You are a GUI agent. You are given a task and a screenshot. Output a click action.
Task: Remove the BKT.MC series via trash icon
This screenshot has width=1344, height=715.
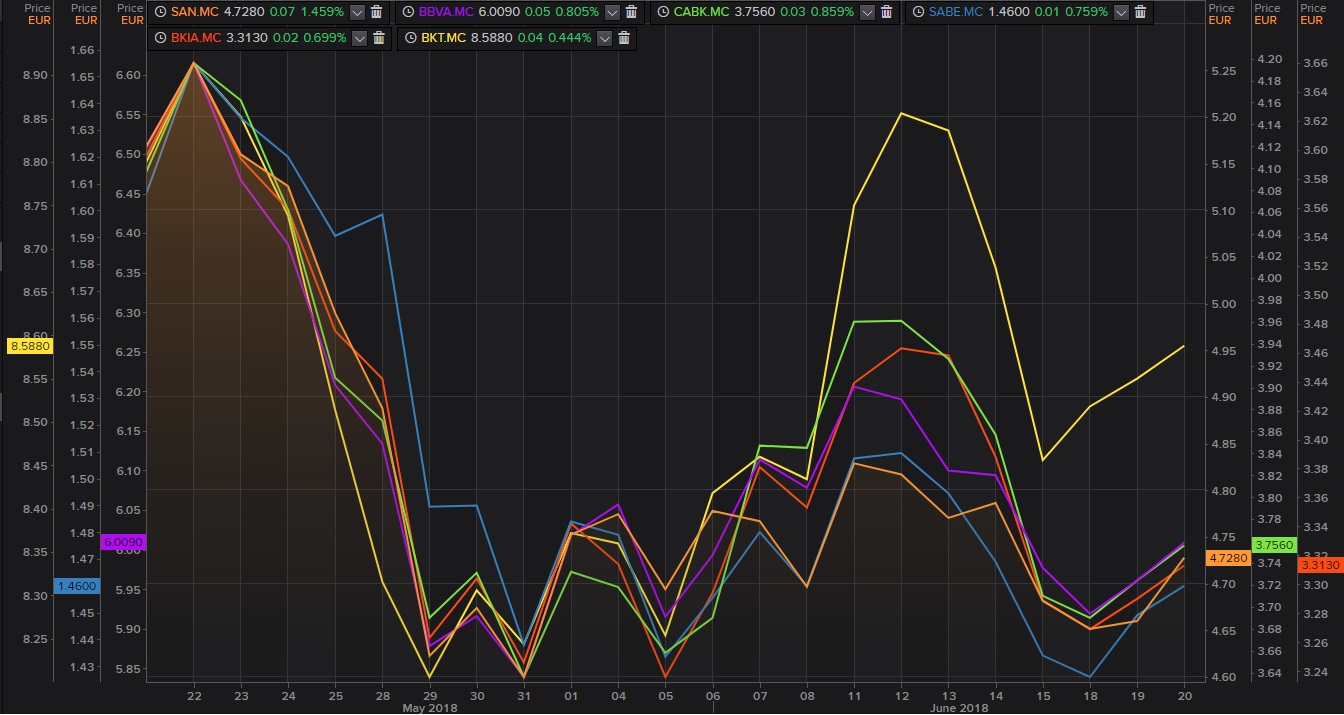(623, 38)
